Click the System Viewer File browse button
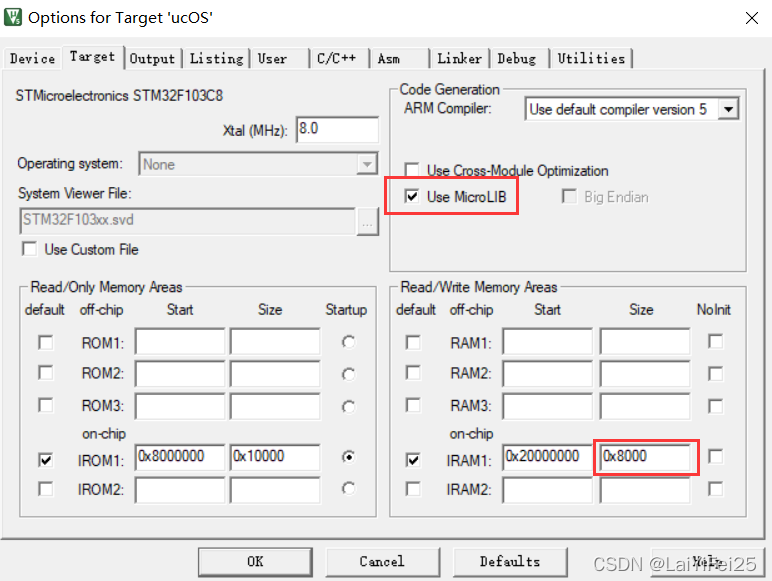Screen dimensions: 772x581 point(367,222)
